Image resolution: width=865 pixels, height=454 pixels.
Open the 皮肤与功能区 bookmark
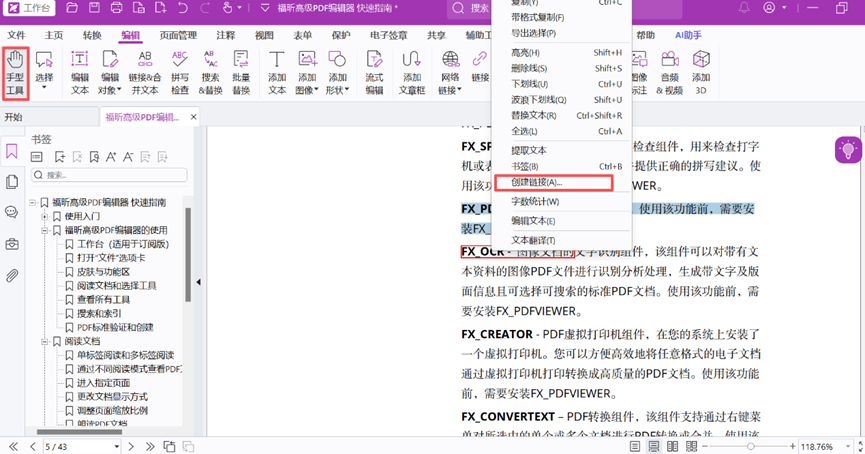click(x=104, y=272)
